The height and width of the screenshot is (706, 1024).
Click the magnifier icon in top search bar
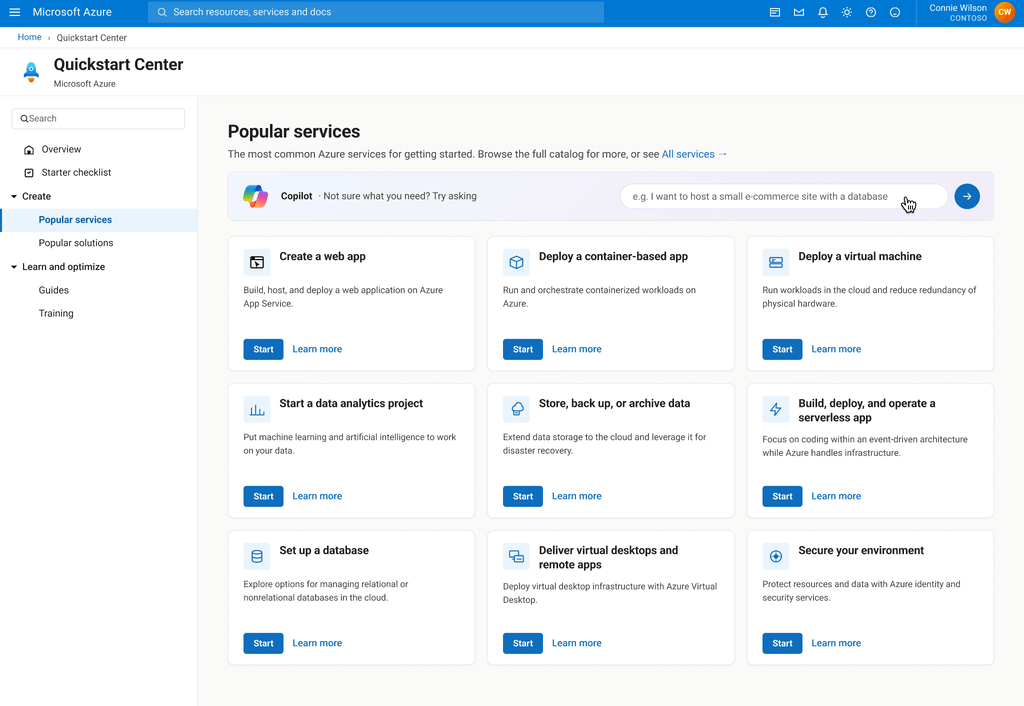pyautogui.click(x=162, y=12)
